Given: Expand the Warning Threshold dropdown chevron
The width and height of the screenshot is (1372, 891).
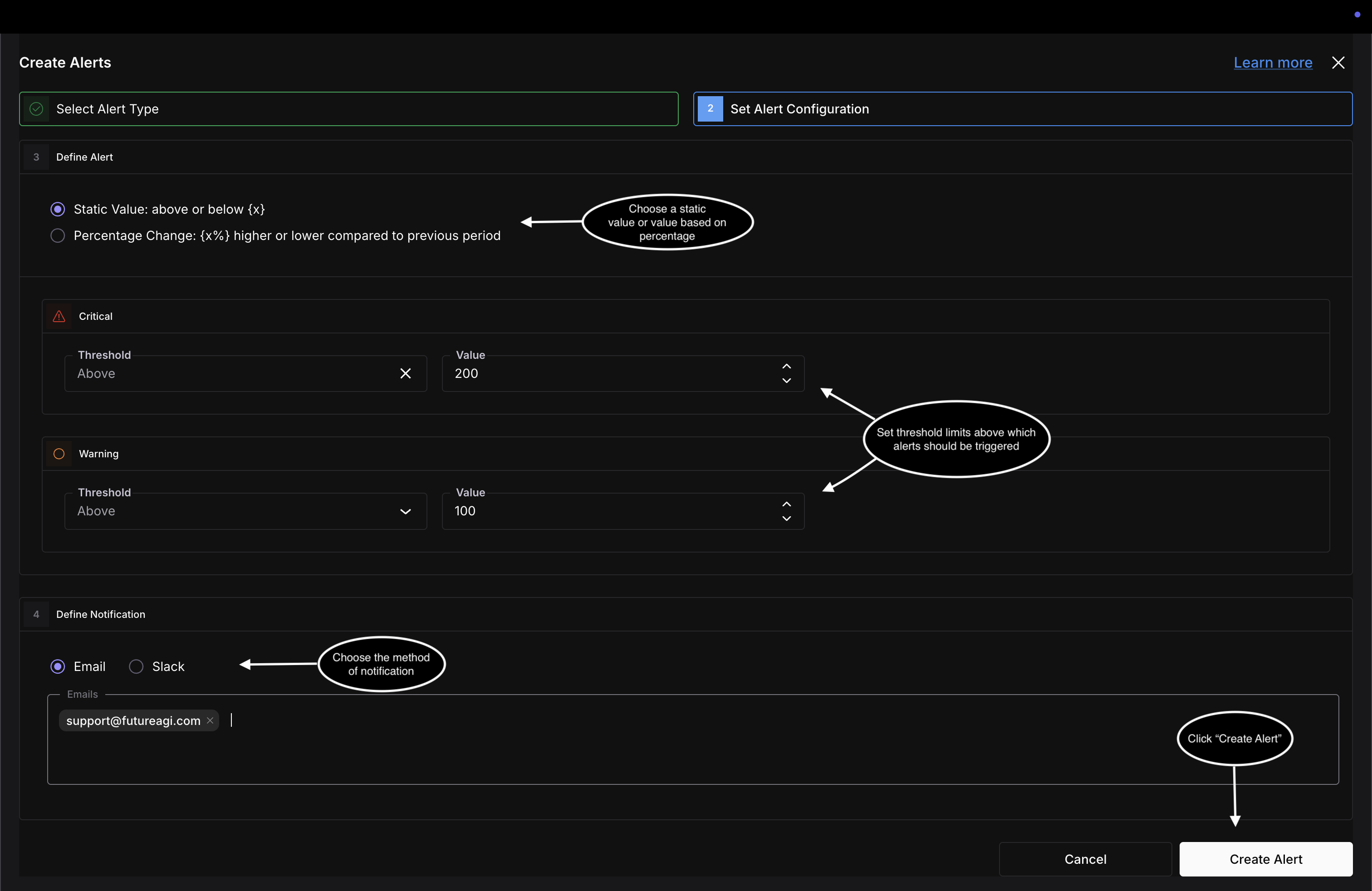Looking at the screenshot, I should pyautogui.click(x=406, y=512).
